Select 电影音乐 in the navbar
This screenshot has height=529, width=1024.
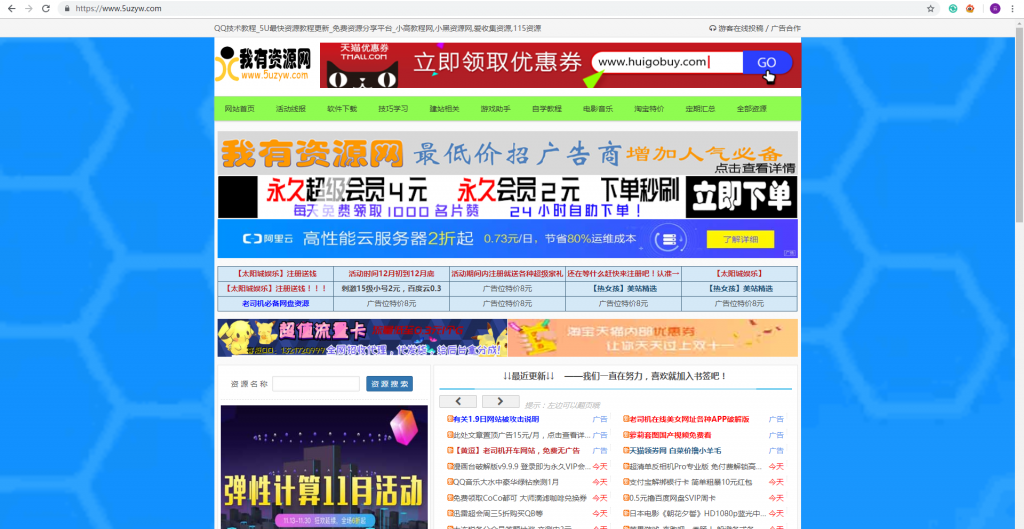[x=598, y=109]
